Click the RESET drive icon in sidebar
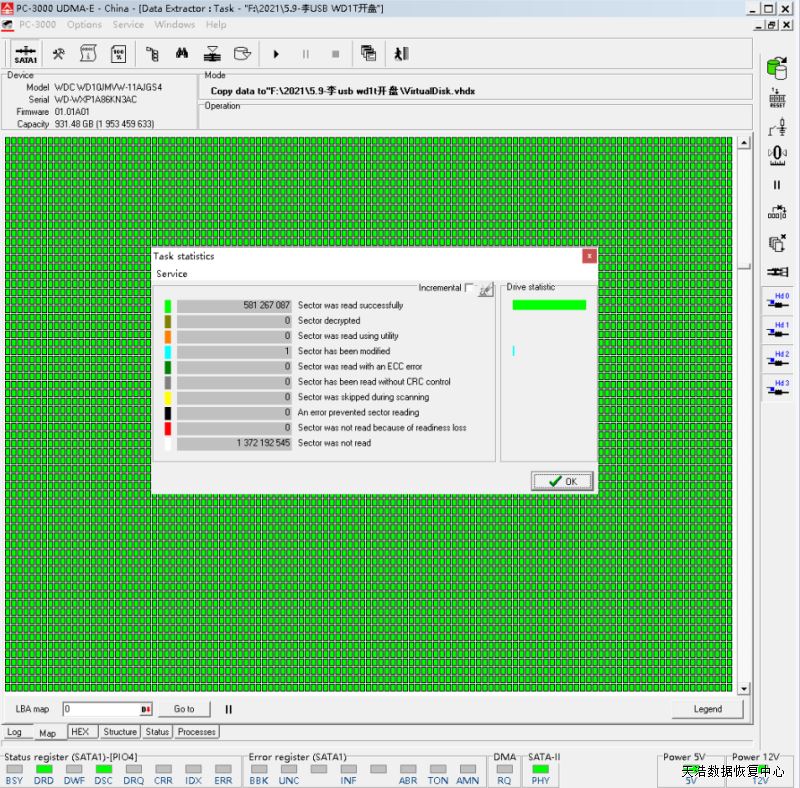 pyautogui.click(x=777, y=98)
